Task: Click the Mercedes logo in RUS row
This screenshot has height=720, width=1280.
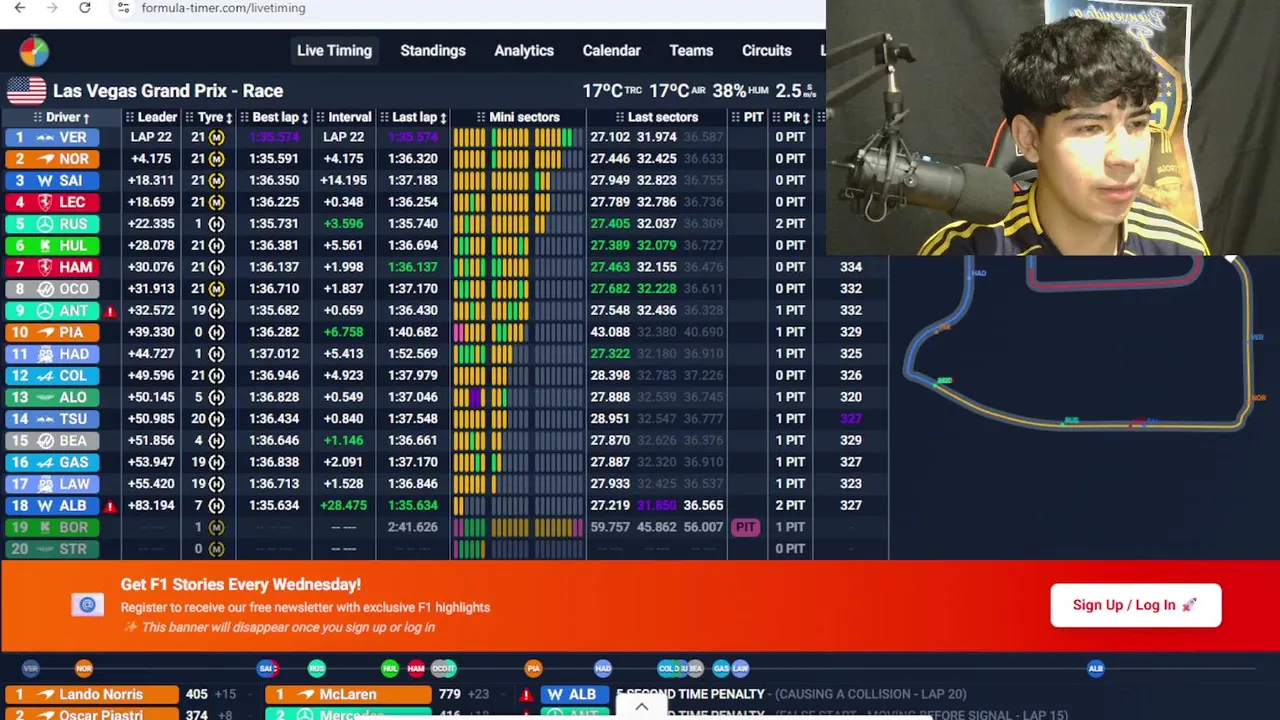Action: click(x=45, y=224)
